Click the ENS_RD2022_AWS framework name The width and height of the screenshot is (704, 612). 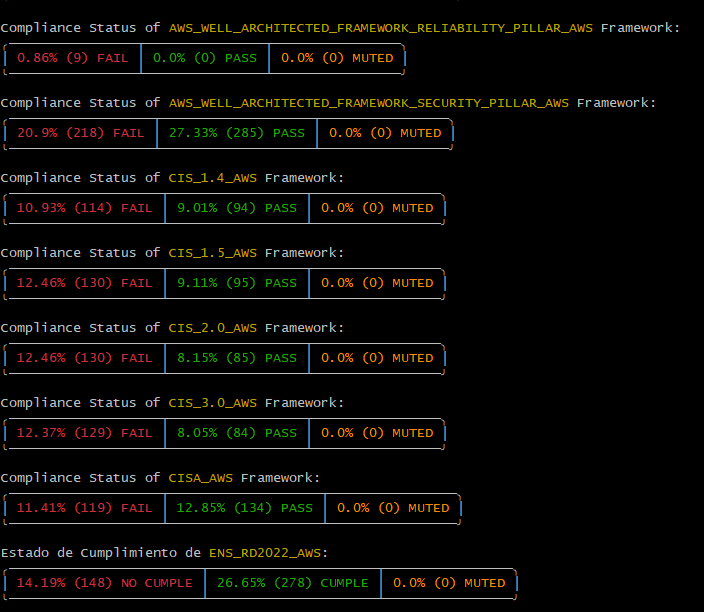(265, 553)
